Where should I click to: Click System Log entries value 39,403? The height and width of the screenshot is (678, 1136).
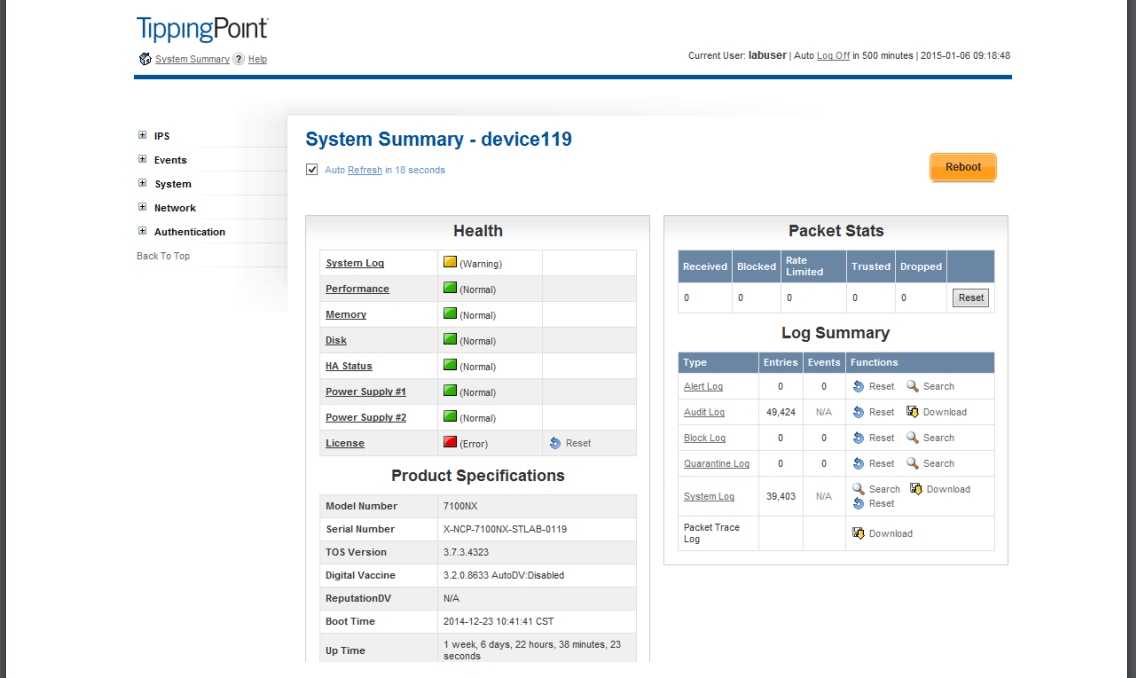[x=781, y=496]
